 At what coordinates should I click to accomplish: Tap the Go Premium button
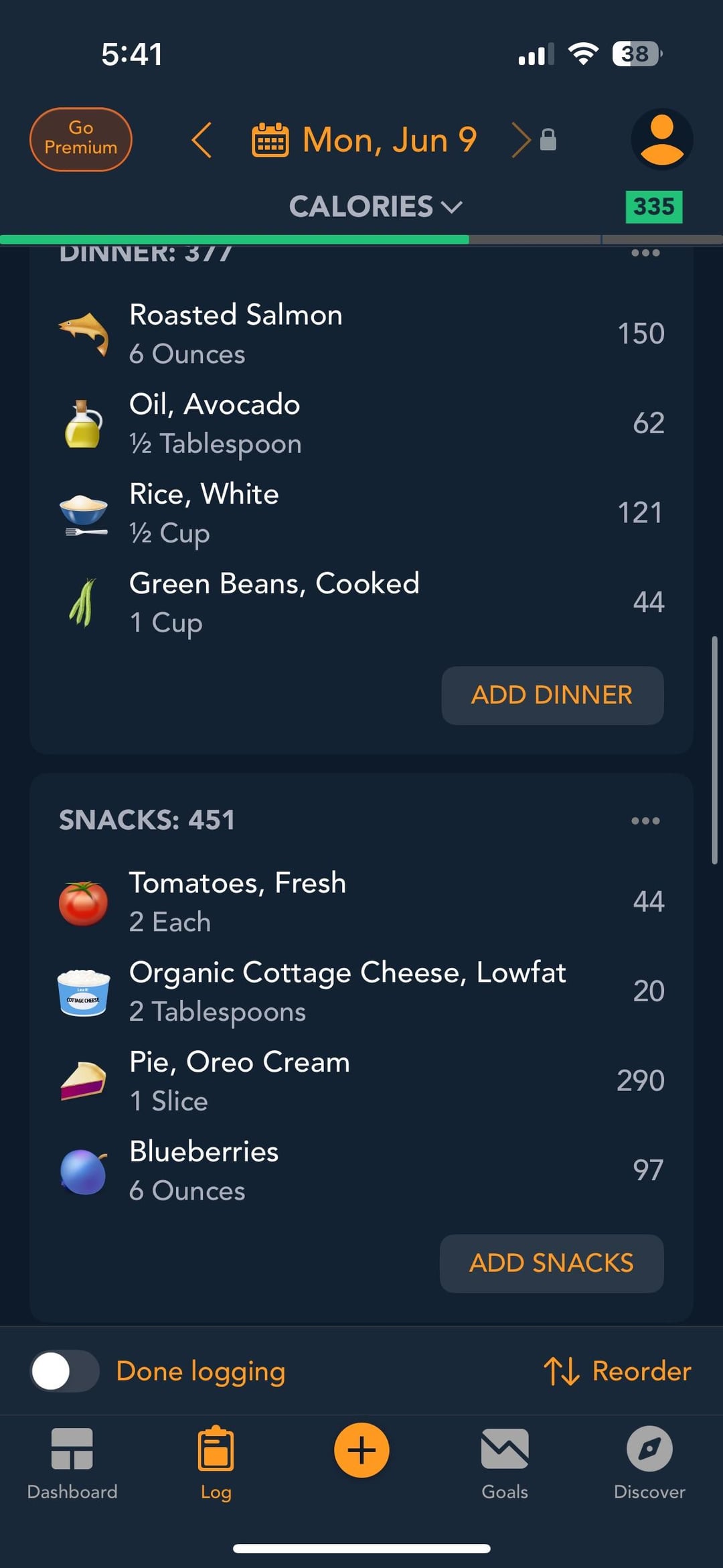click(x=81, y=139)
